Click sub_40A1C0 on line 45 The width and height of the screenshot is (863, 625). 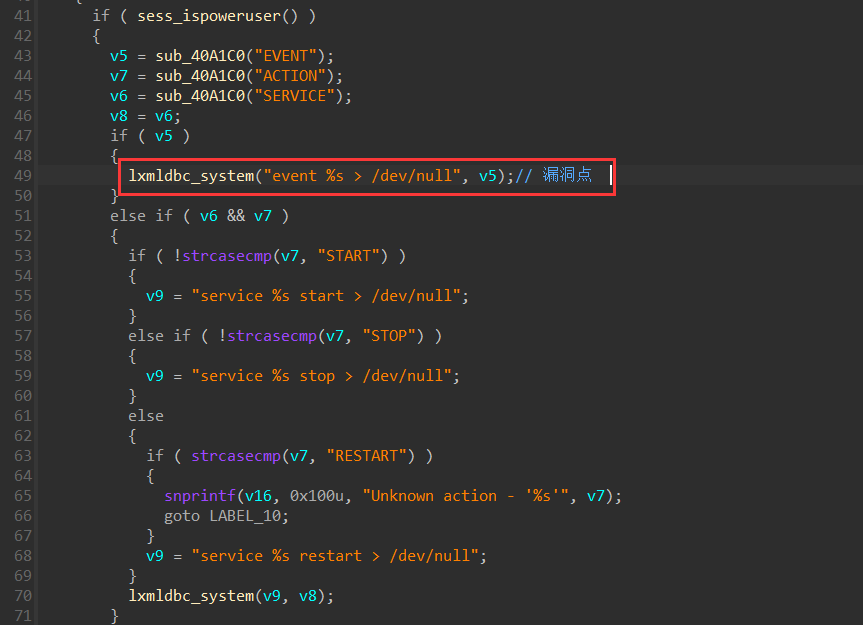point(200,96)
